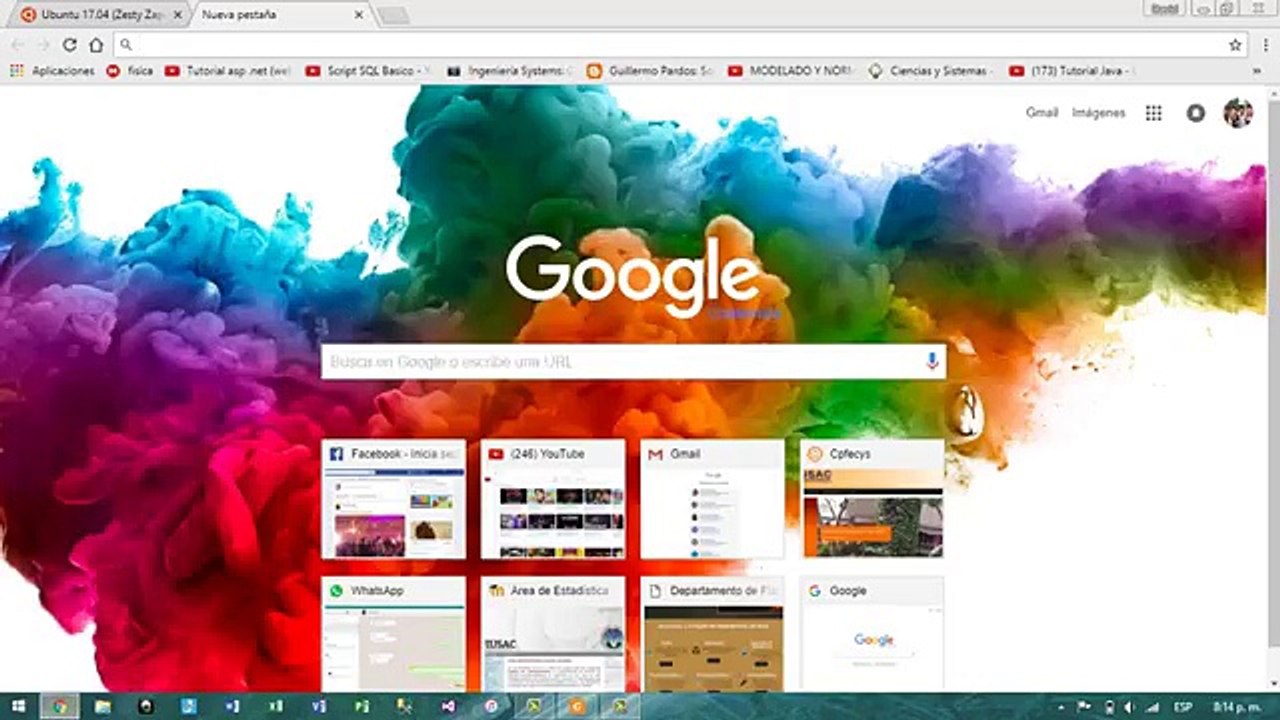
Task: Open the Area de Estadística thumbnail
Action: click(553, 634)
